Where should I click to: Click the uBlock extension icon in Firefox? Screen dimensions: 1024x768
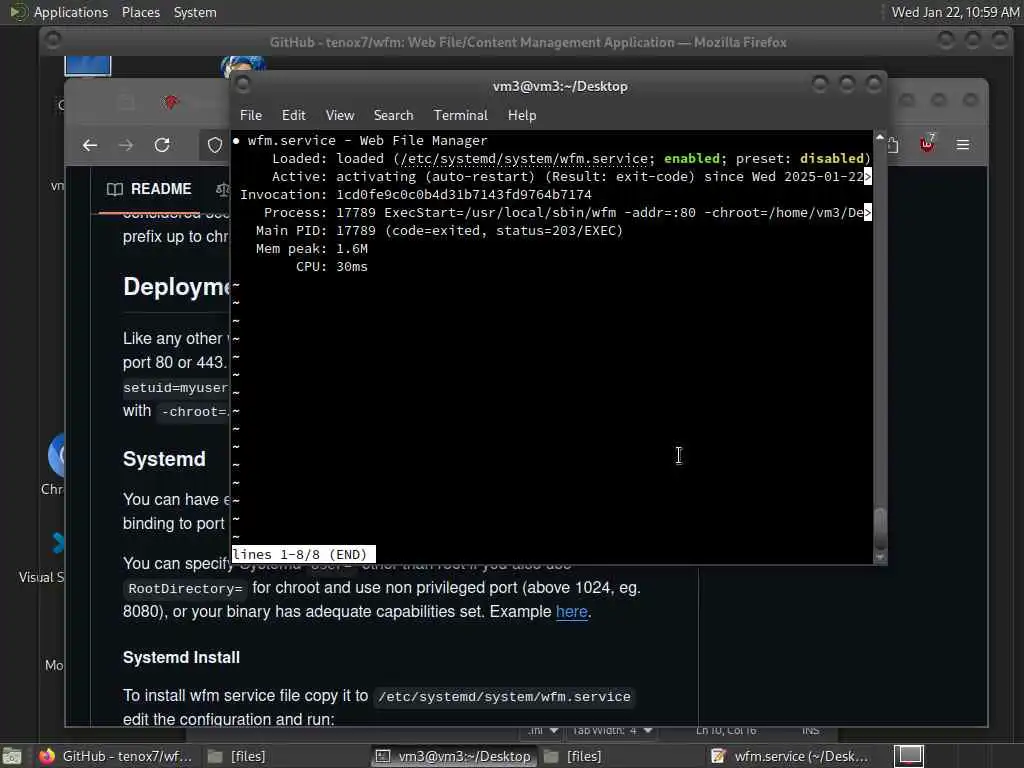pyautogui.click(x=927, y=144)
